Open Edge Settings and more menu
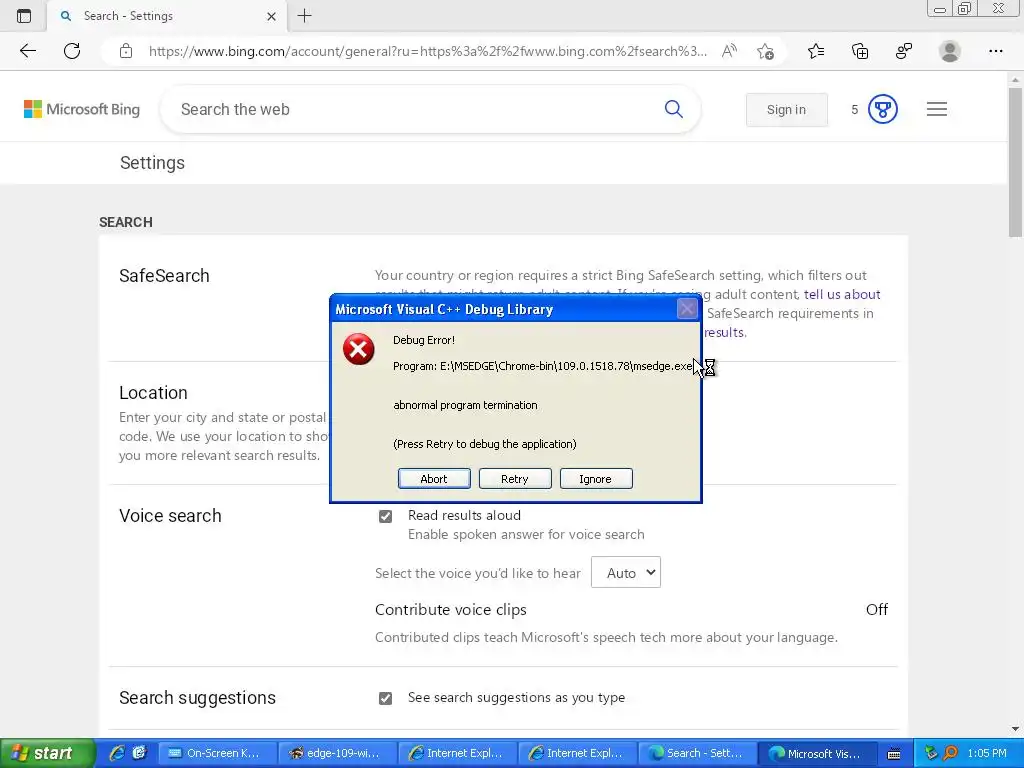Image resolution: width=1024 pixels, height=768 pixels. (x=995, y=51)
